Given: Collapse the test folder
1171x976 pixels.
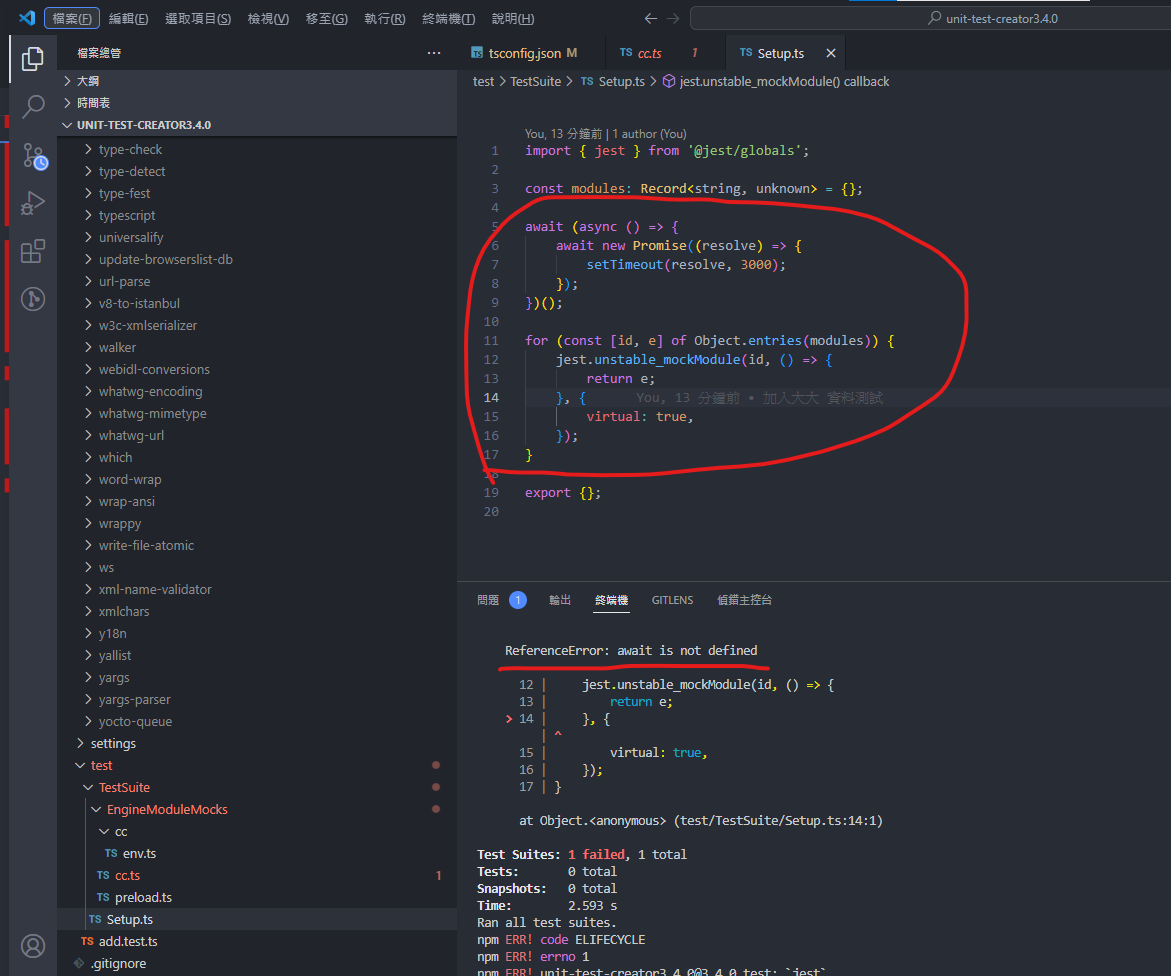Looking at the screenshot, I should 257,765.
